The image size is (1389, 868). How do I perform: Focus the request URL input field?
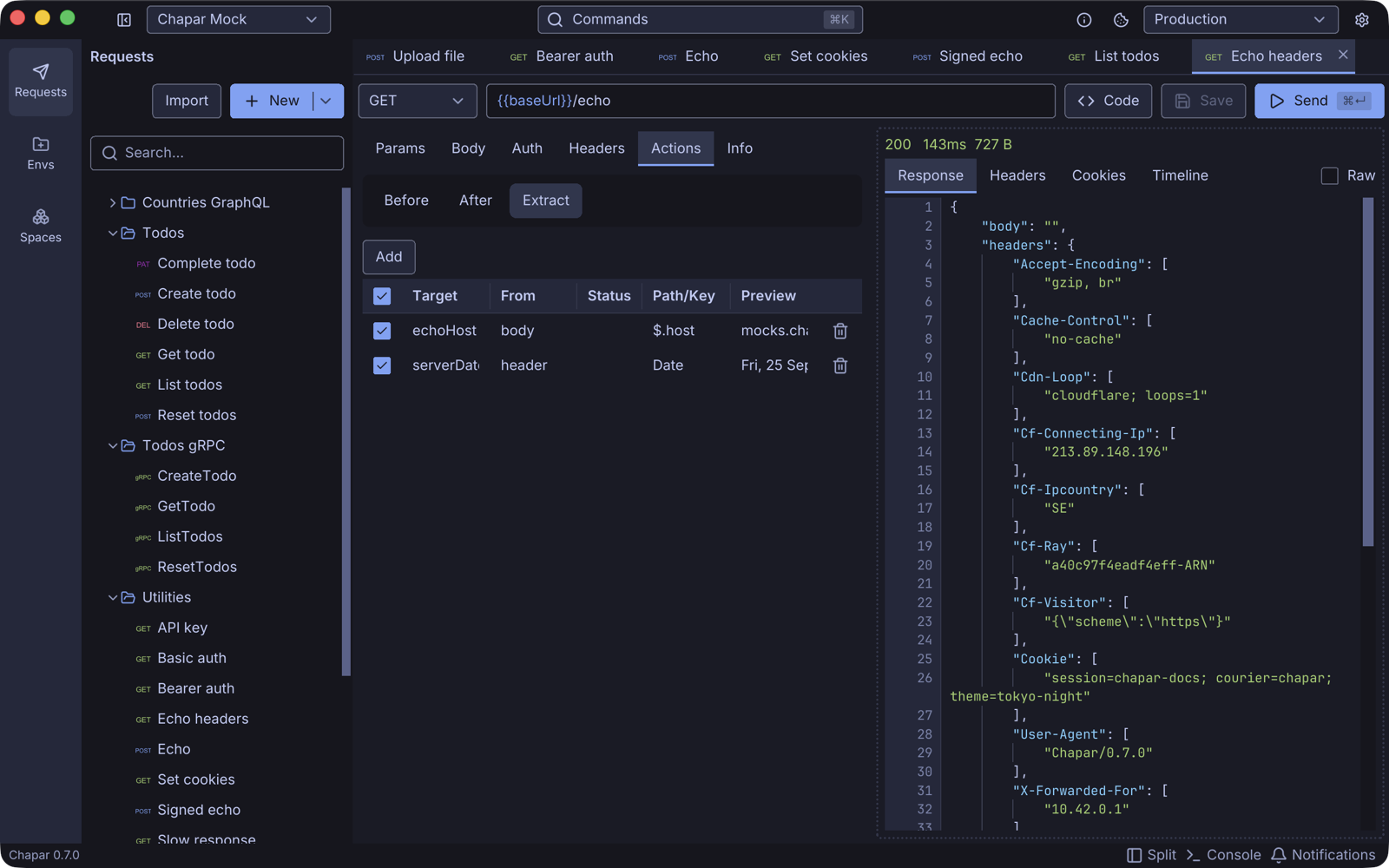(771, 101)
